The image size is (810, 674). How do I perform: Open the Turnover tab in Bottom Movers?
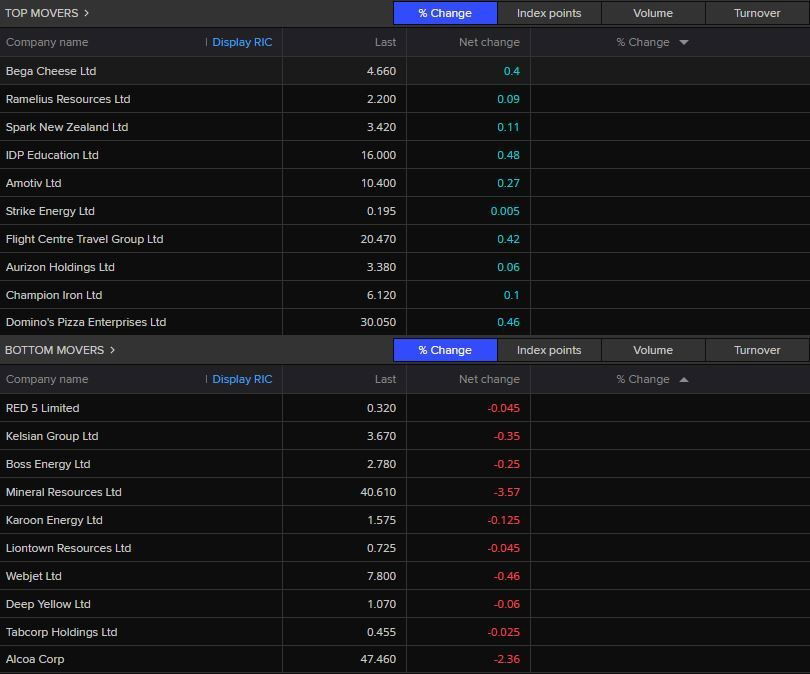(x=757, y=350)
